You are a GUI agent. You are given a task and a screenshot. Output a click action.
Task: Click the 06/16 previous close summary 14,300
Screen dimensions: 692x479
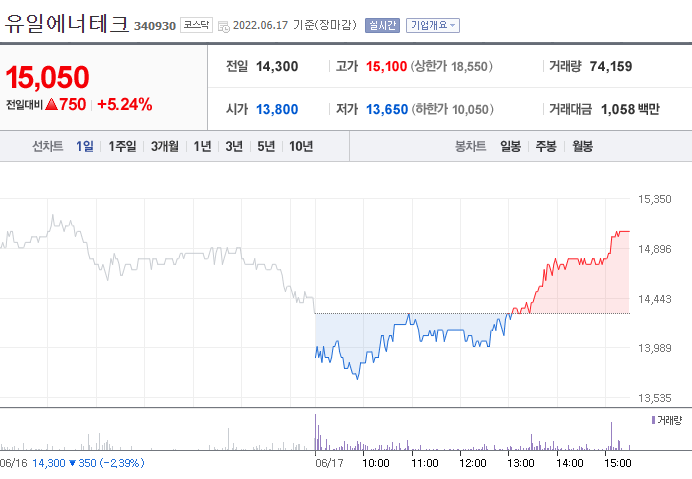(49, 463)
